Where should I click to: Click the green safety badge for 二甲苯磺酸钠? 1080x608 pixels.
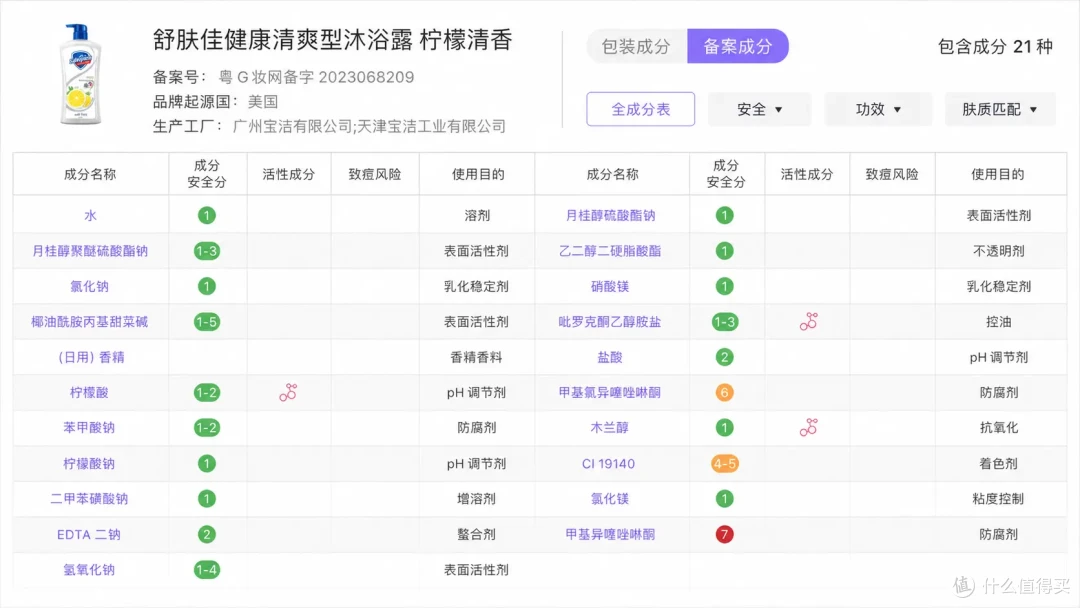click(x=207, y=499)
